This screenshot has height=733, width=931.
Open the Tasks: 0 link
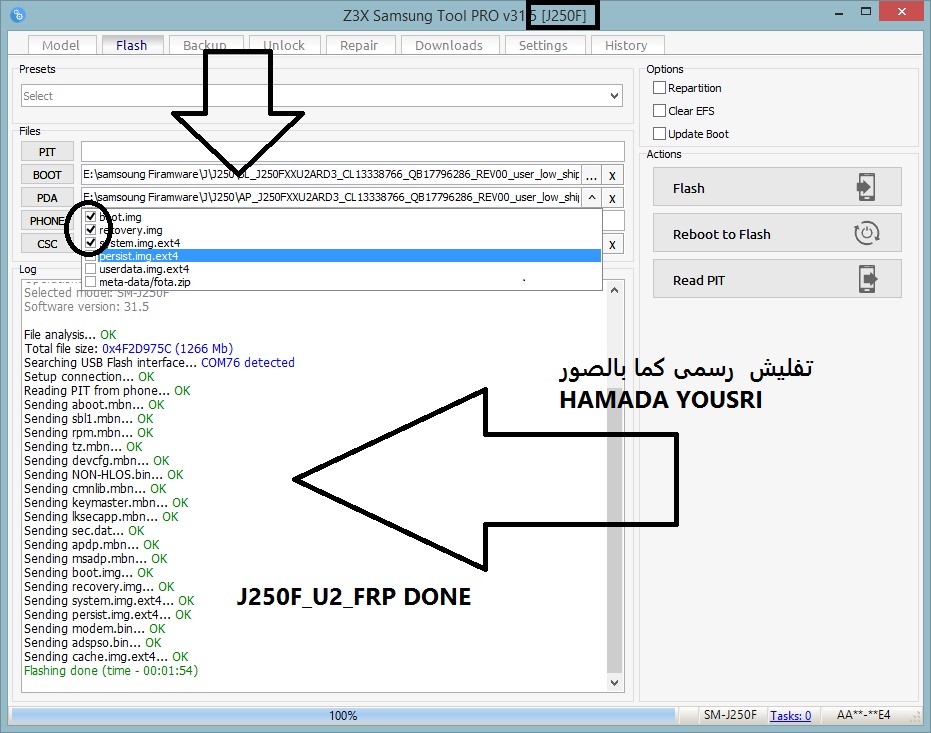click(790, 716)
